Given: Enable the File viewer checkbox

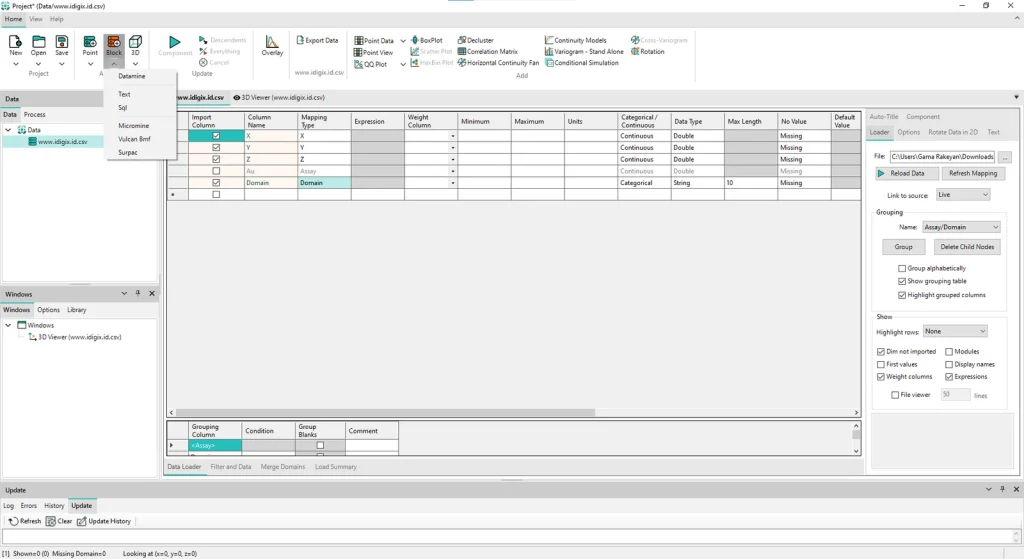Looking at the screenshot, I should [x=895, y=395].
